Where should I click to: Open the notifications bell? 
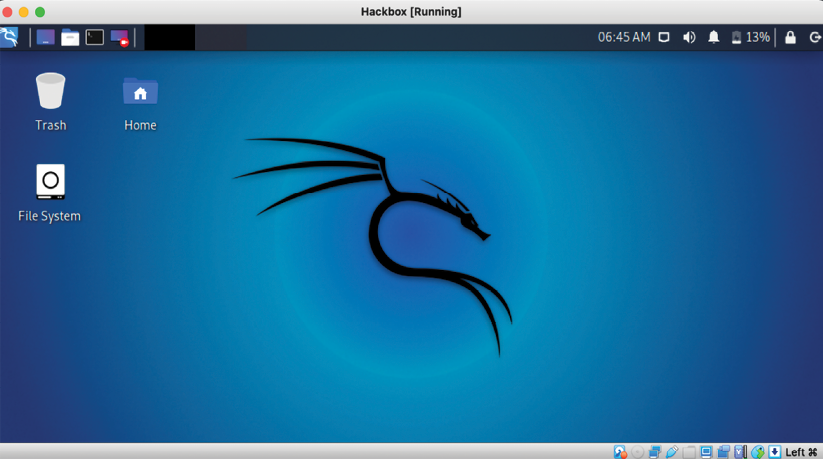[x=714, y=37]
